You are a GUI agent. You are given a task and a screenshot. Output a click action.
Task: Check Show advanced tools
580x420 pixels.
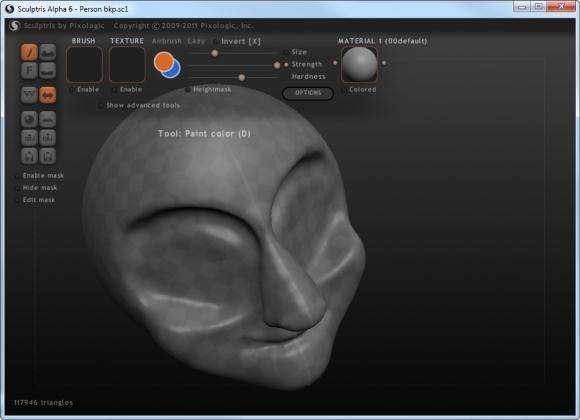[101, 105]
